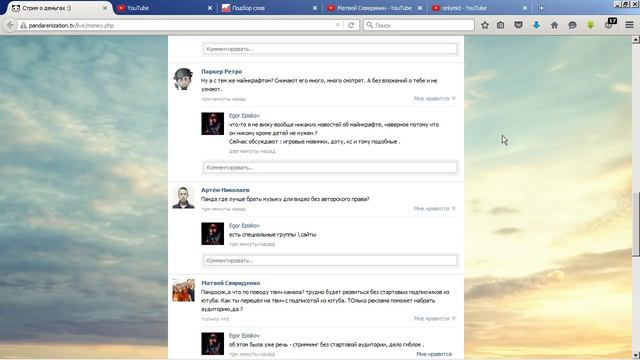Screen dimensions: 640x360
Task: Click timestamp 'только что' under Матвей comment
Action: tap(215, 319)
